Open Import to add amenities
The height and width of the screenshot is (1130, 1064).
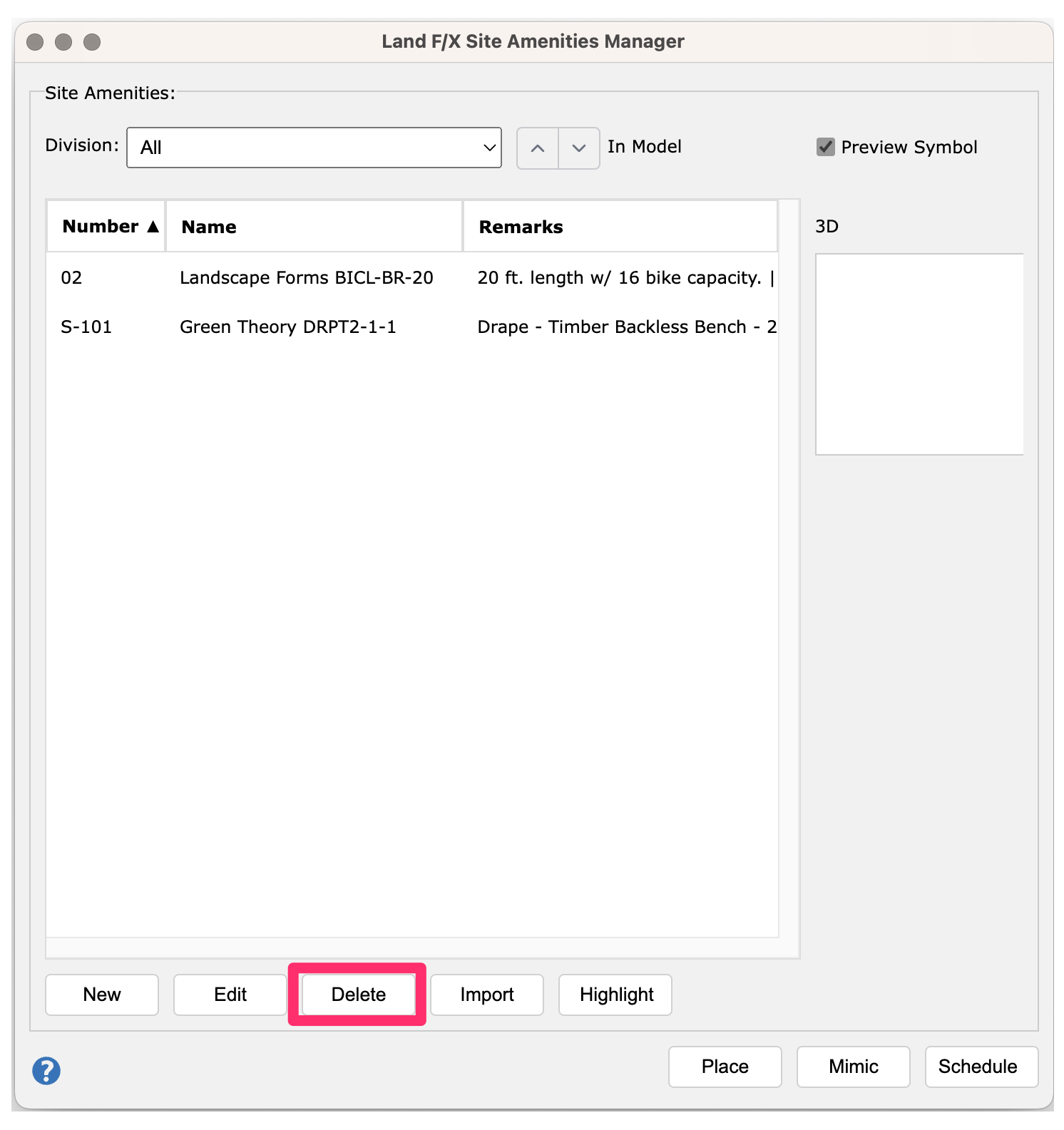pyautogui.click(x=486, y=995)
